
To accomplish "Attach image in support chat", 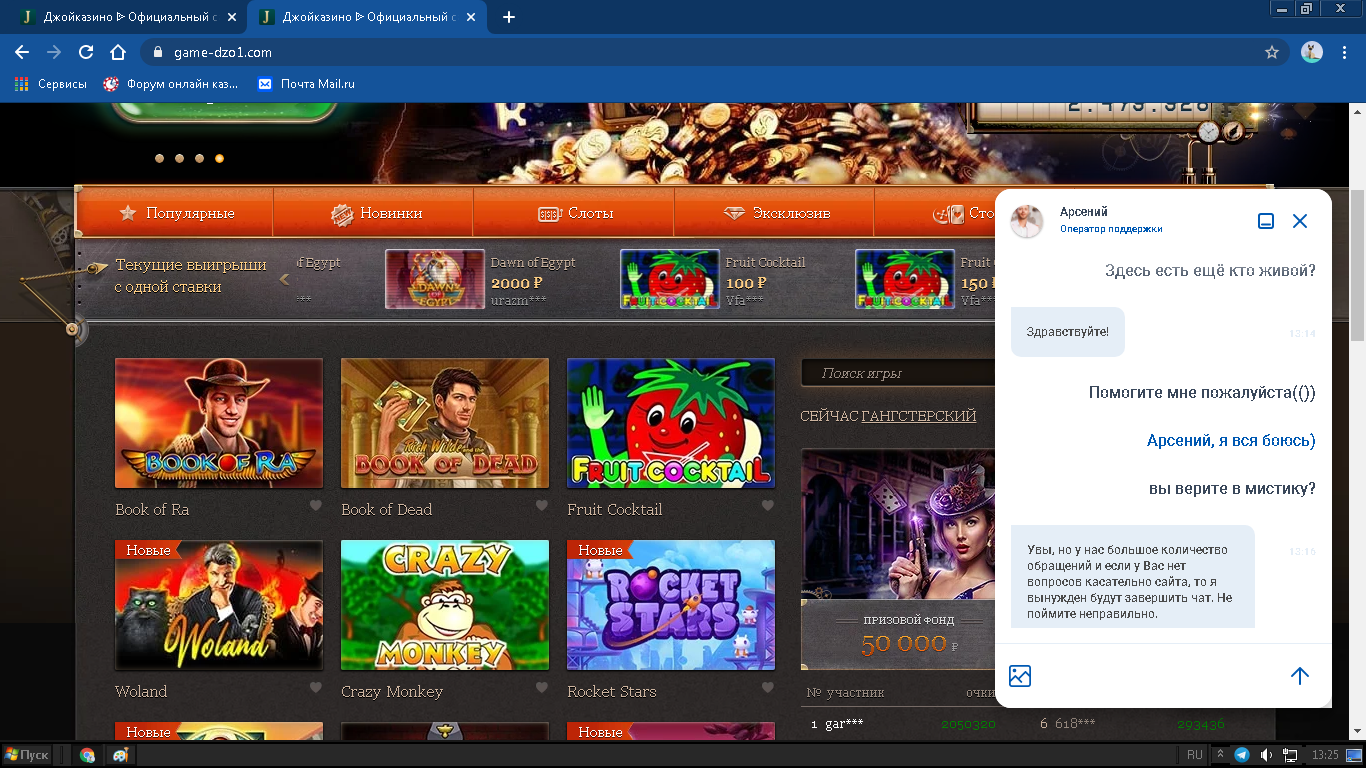I will pyautogui.click(x=1020, y=676).
